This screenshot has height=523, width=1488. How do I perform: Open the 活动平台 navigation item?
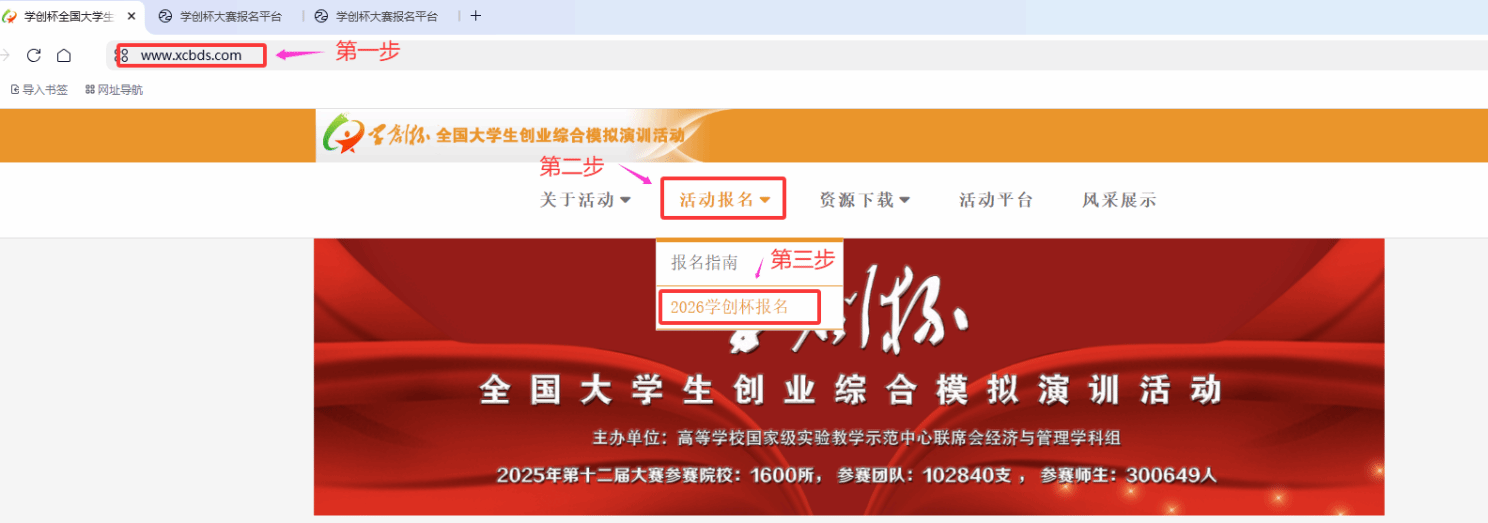(x=995, y=199)
